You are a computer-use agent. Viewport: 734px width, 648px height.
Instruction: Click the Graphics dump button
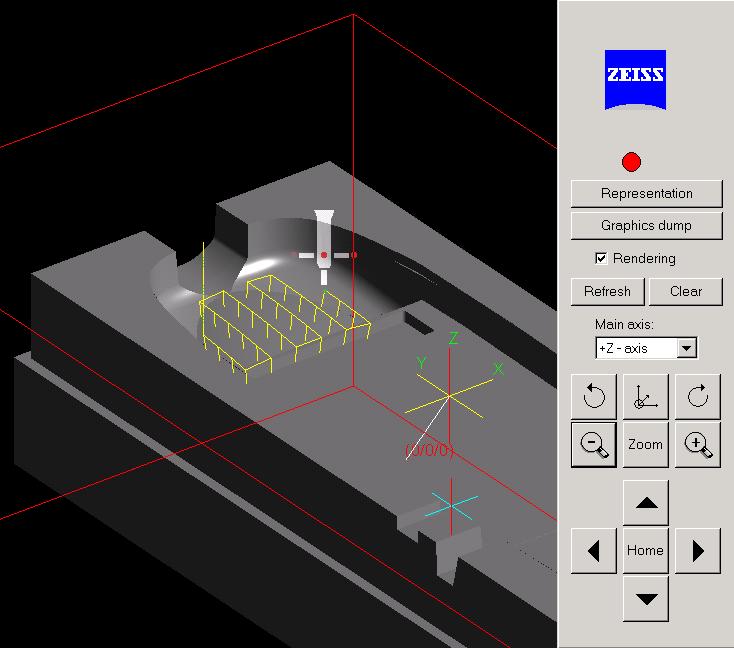[x=646, y=226]
